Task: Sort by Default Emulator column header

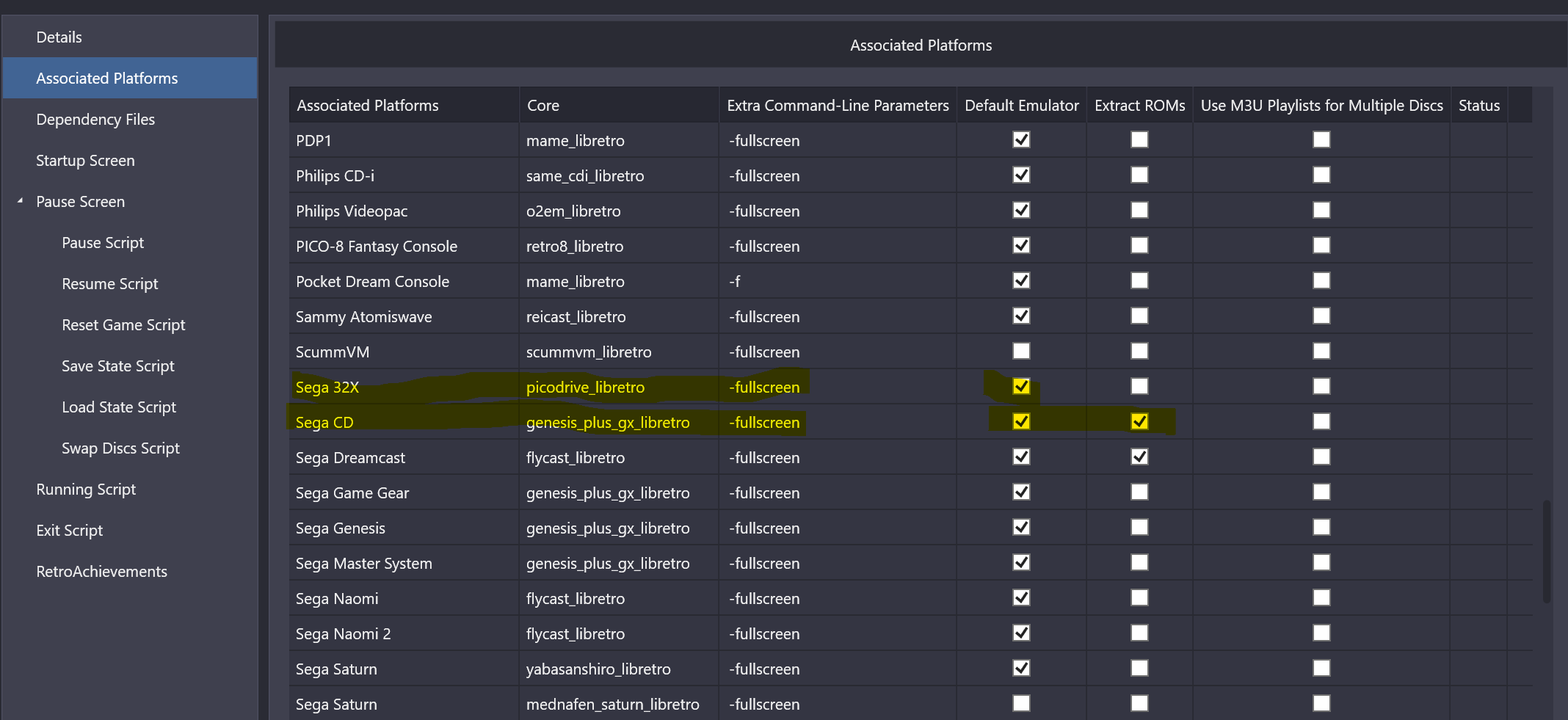Action: [x=1022, y=105]
